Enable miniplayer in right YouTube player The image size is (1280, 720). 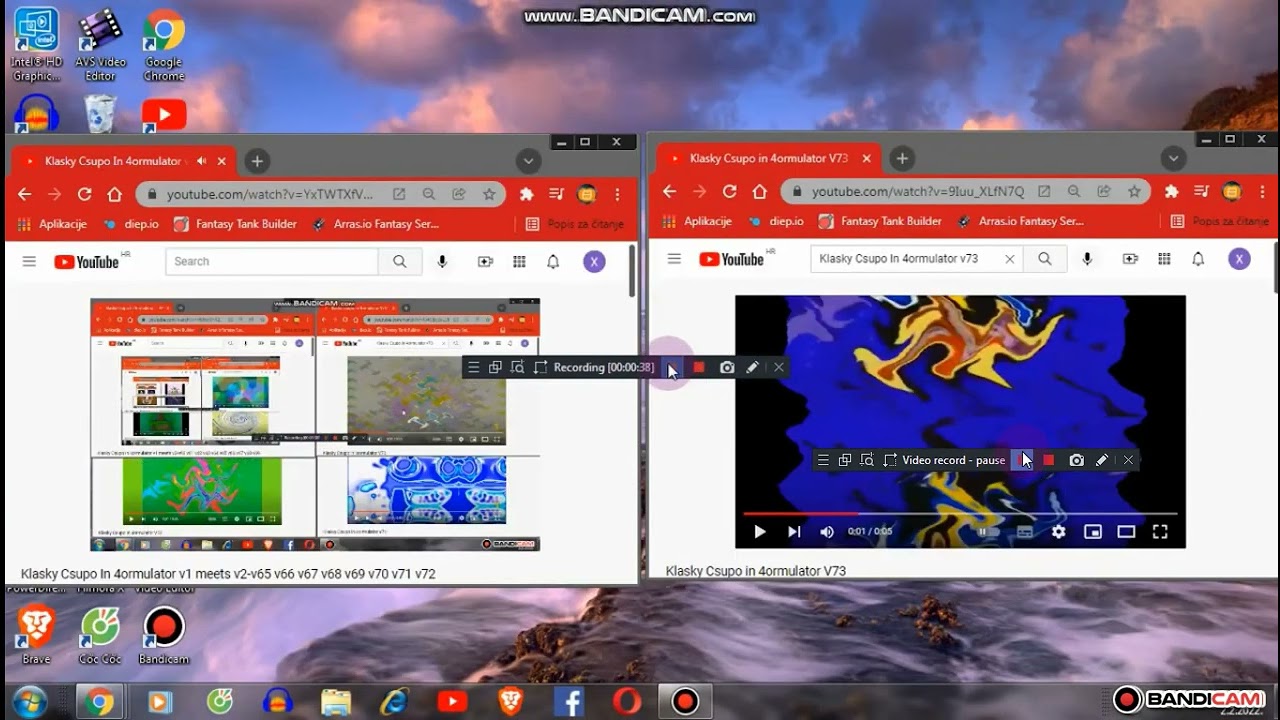point(1093,532)
